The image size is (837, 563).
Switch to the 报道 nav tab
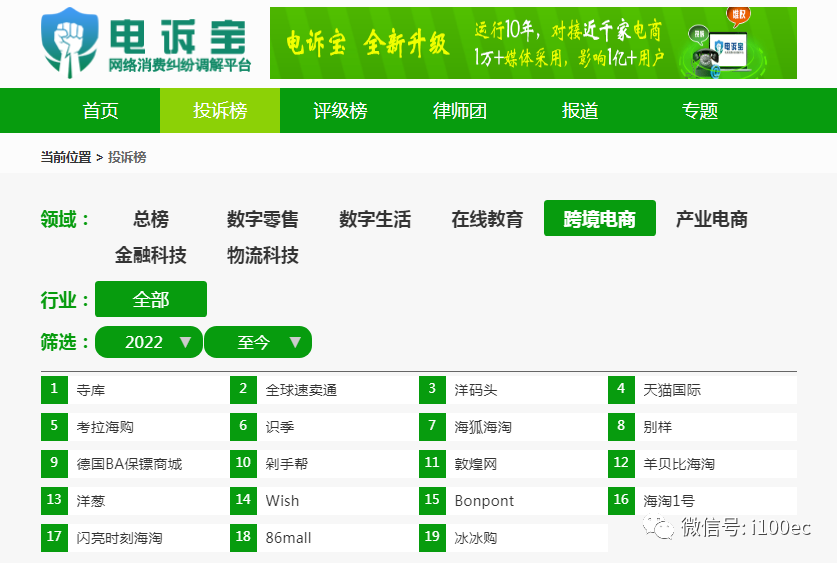pos(580,110)
